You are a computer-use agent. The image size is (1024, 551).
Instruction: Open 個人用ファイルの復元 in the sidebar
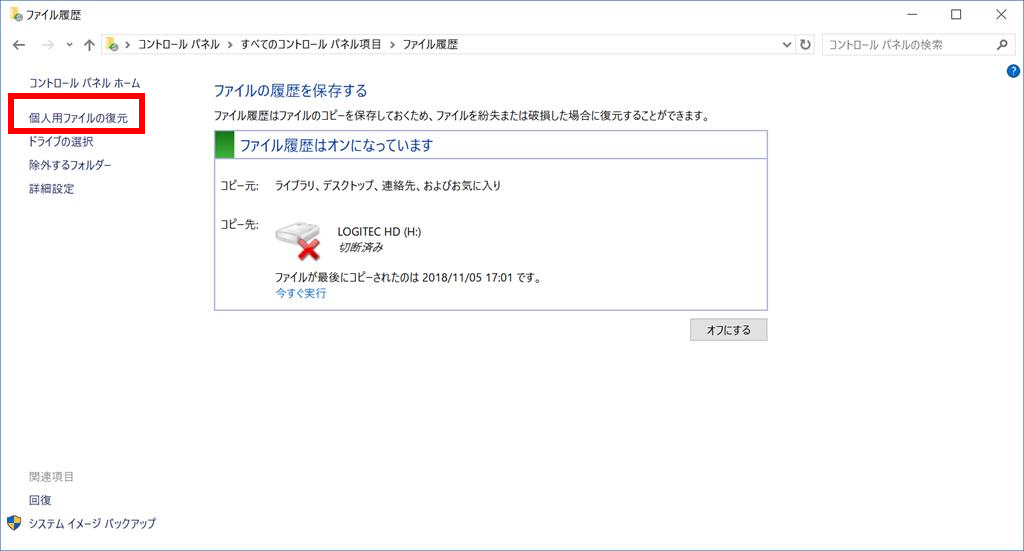[x=78, y=118]
